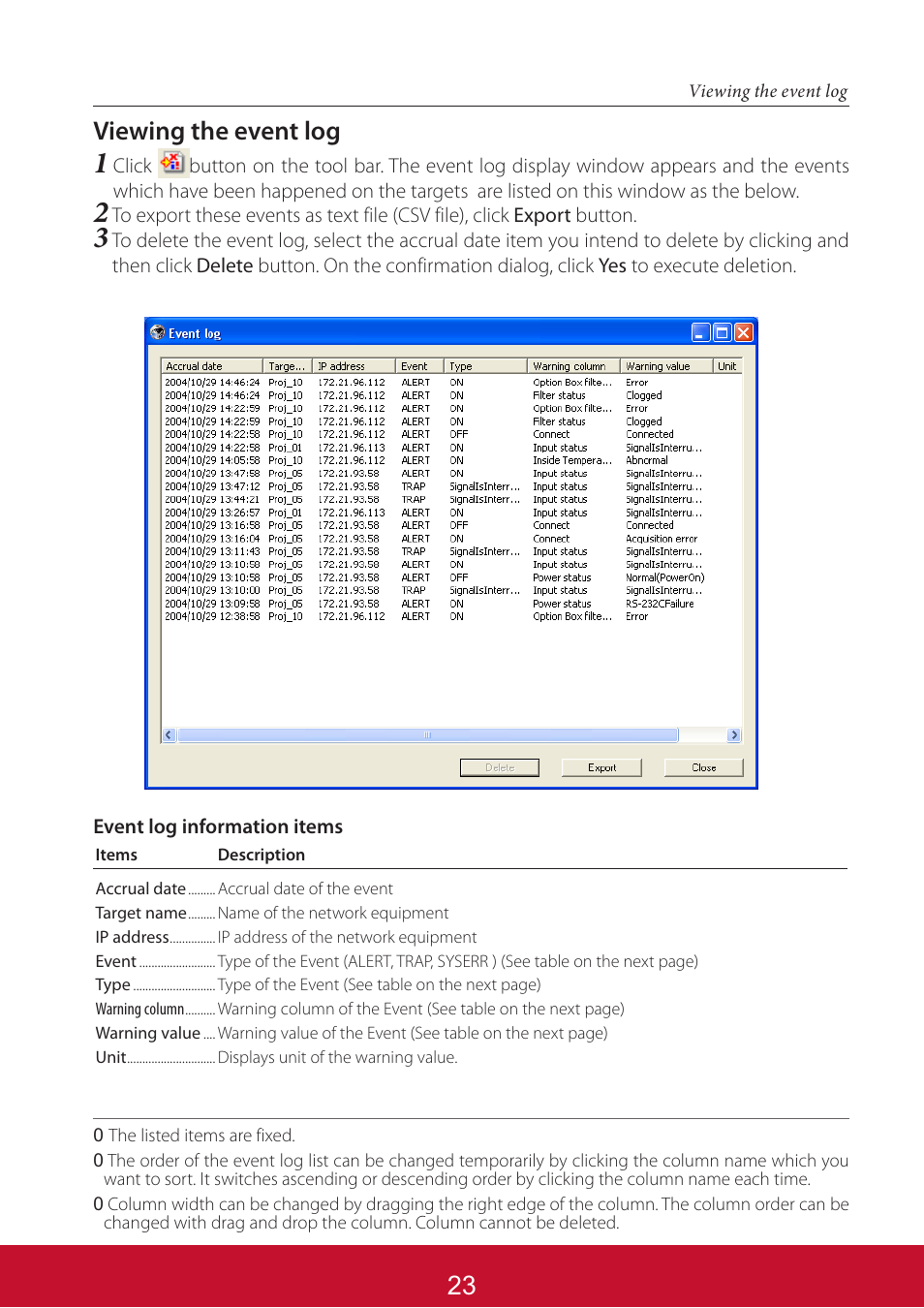924x1308 pixels.
Task: Sort by Accrual date column header
Action: pos(212,366)
